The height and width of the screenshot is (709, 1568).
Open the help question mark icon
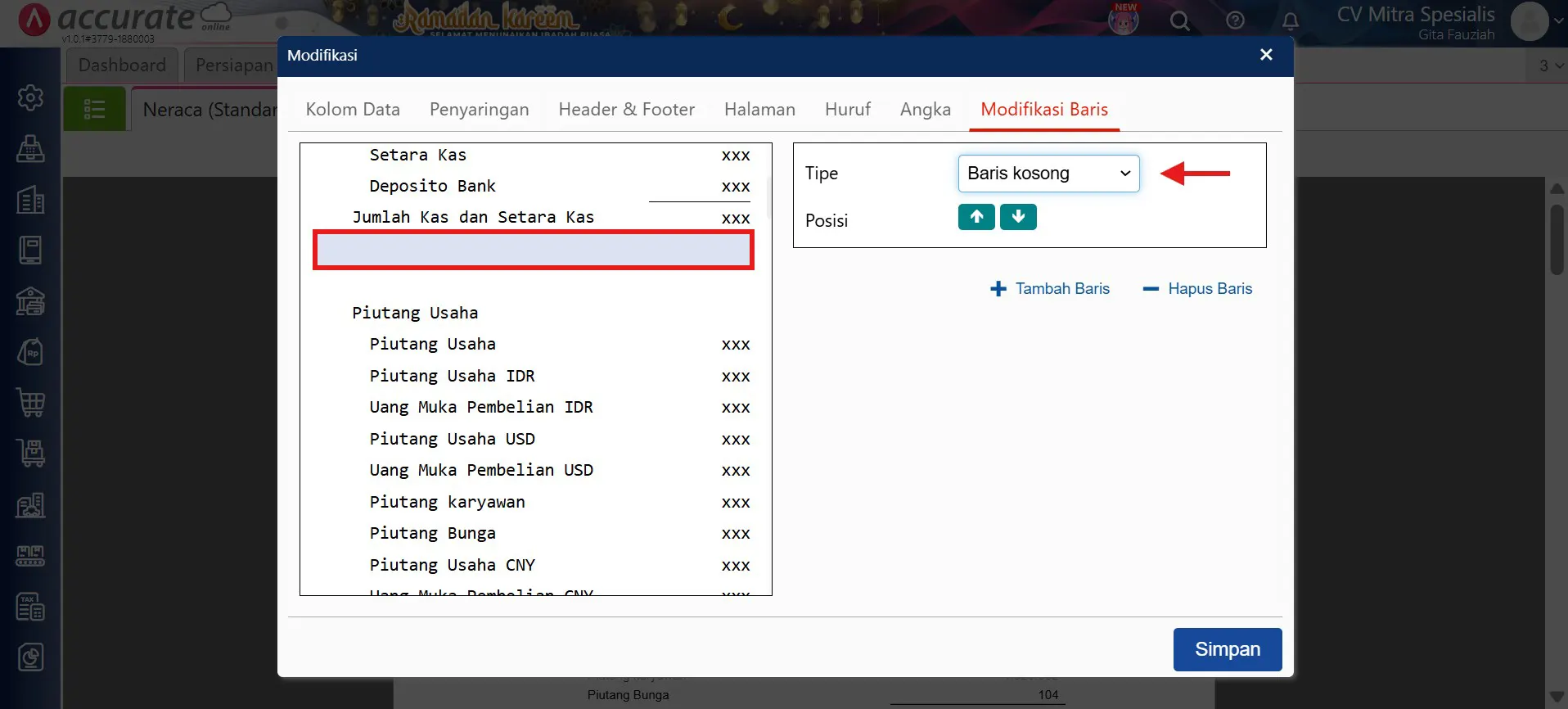[x=1235, y=21]
